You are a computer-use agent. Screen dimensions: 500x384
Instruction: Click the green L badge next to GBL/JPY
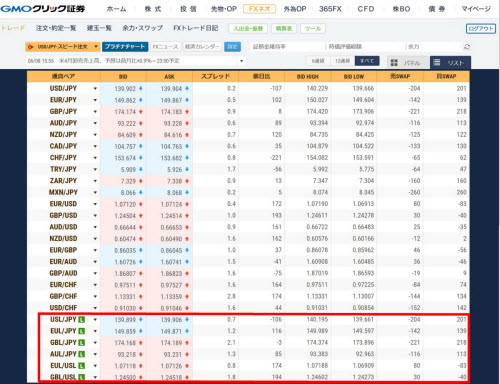(x=81, y=343)
